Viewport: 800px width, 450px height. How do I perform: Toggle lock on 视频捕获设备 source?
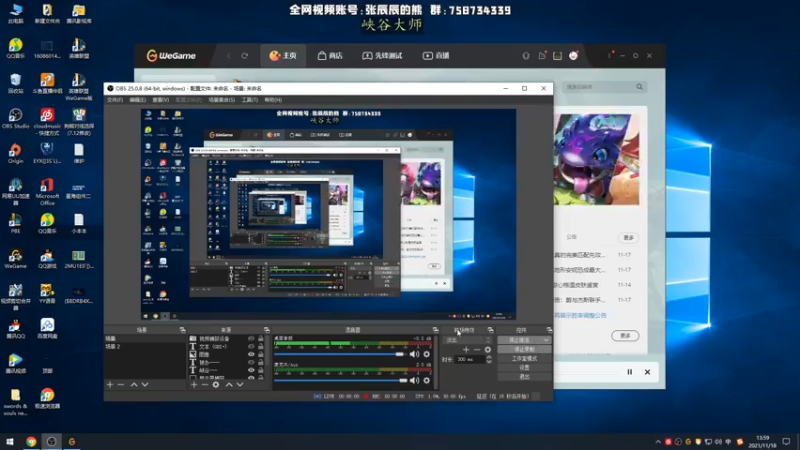(x=261, y=338)
